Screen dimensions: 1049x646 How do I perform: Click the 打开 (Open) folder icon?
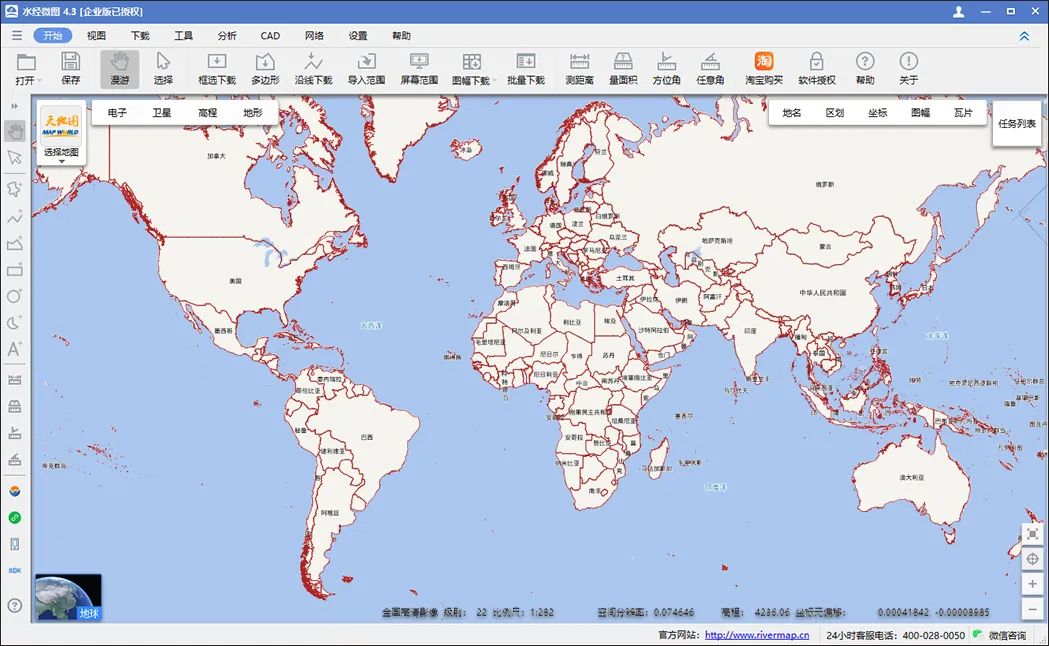coord(26,62)
